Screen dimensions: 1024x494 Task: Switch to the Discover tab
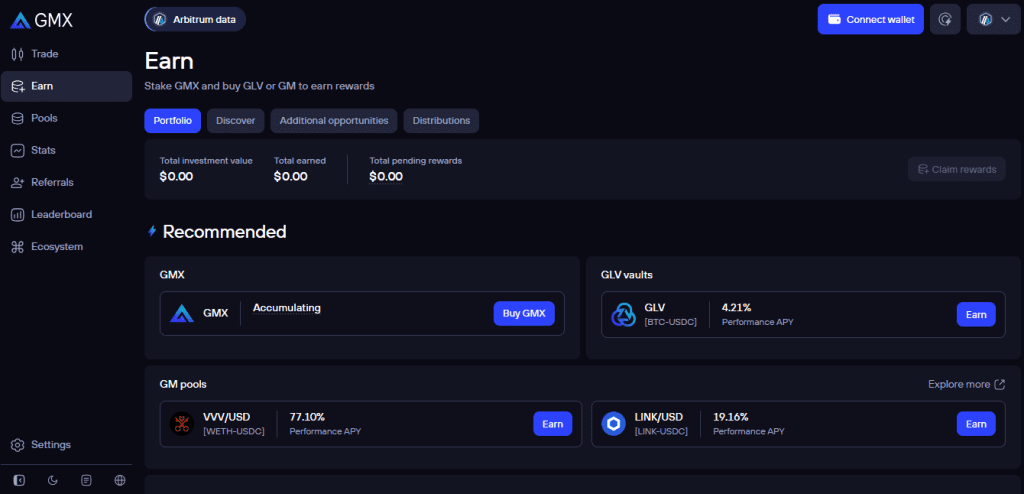tap(236, 121)
